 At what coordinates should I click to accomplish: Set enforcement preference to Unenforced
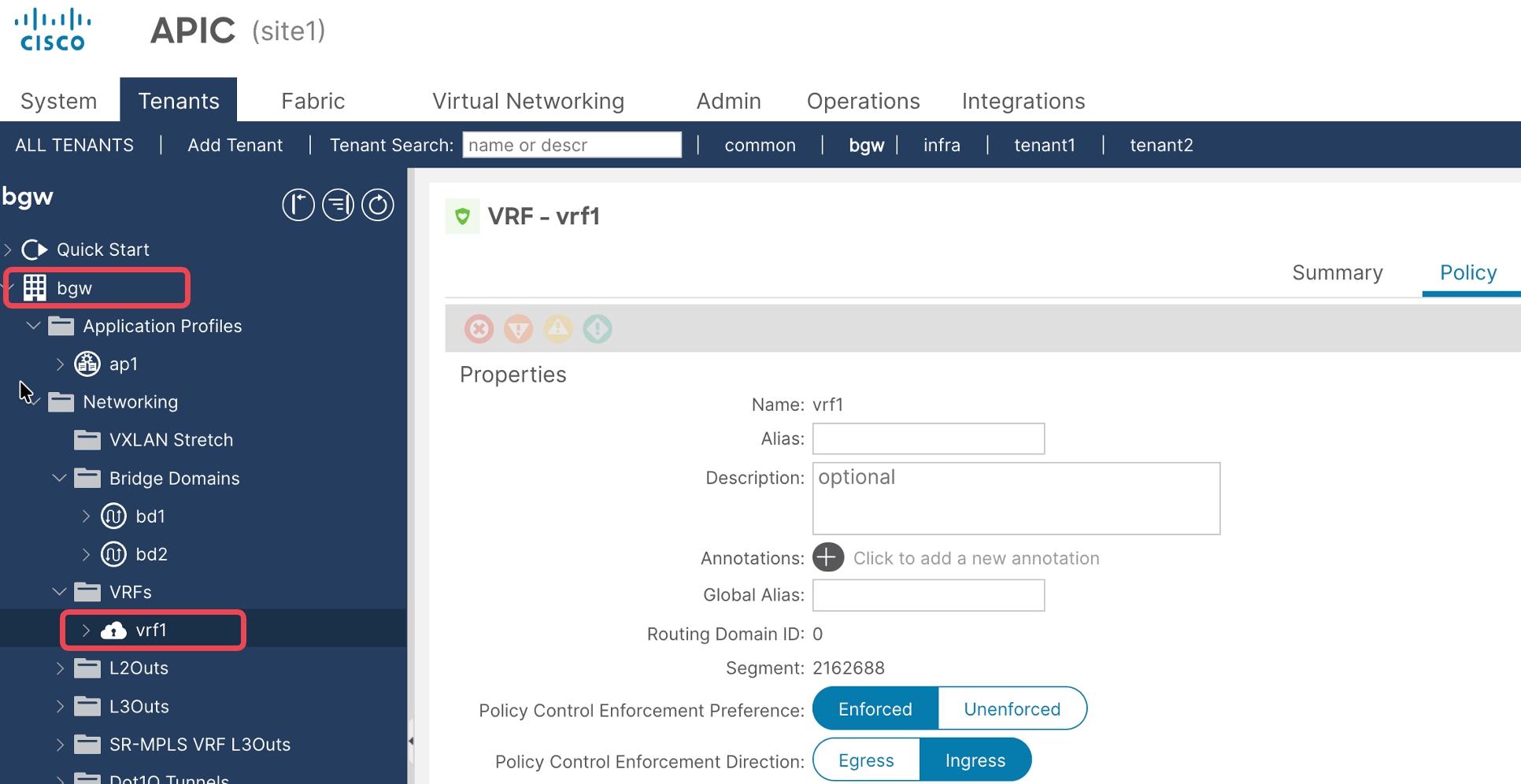point(1012,708)
